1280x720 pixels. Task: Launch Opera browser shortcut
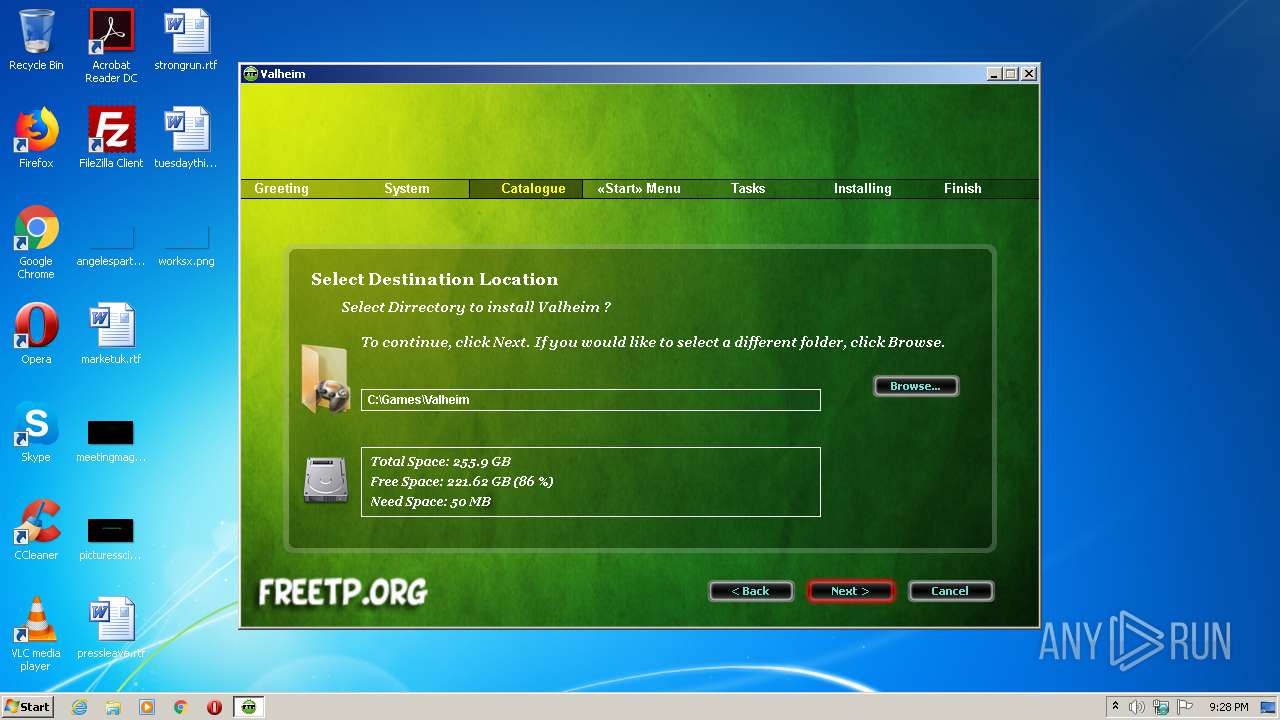[x=36, y=334]
